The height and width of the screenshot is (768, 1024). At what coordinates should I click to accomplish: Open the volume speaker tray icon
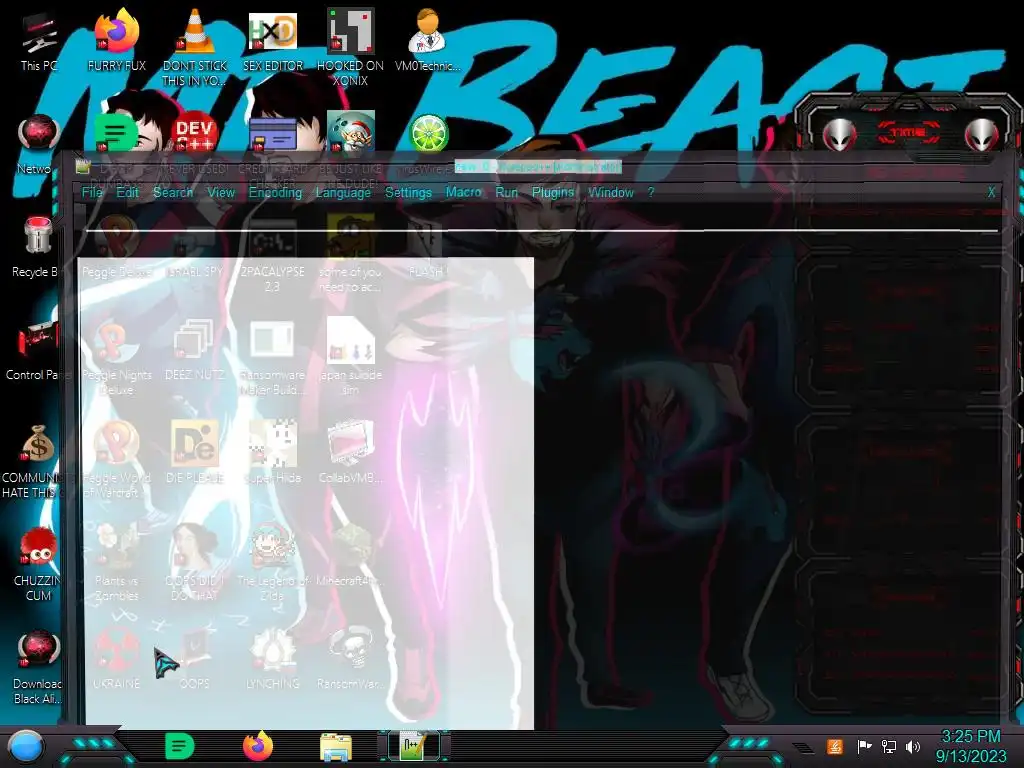click(x=913, y=746)
